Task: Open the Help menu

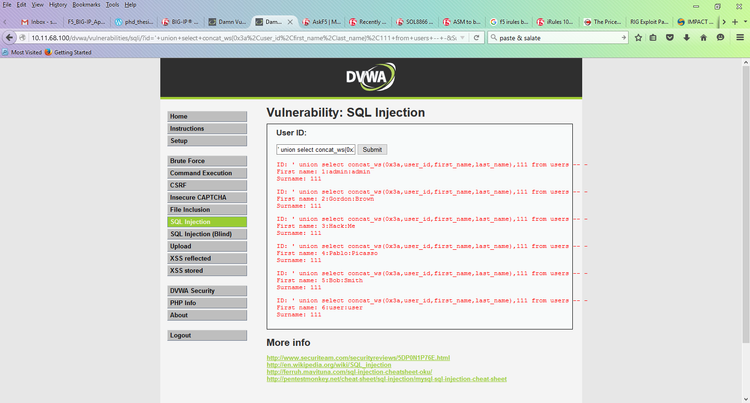Action: 130,5
